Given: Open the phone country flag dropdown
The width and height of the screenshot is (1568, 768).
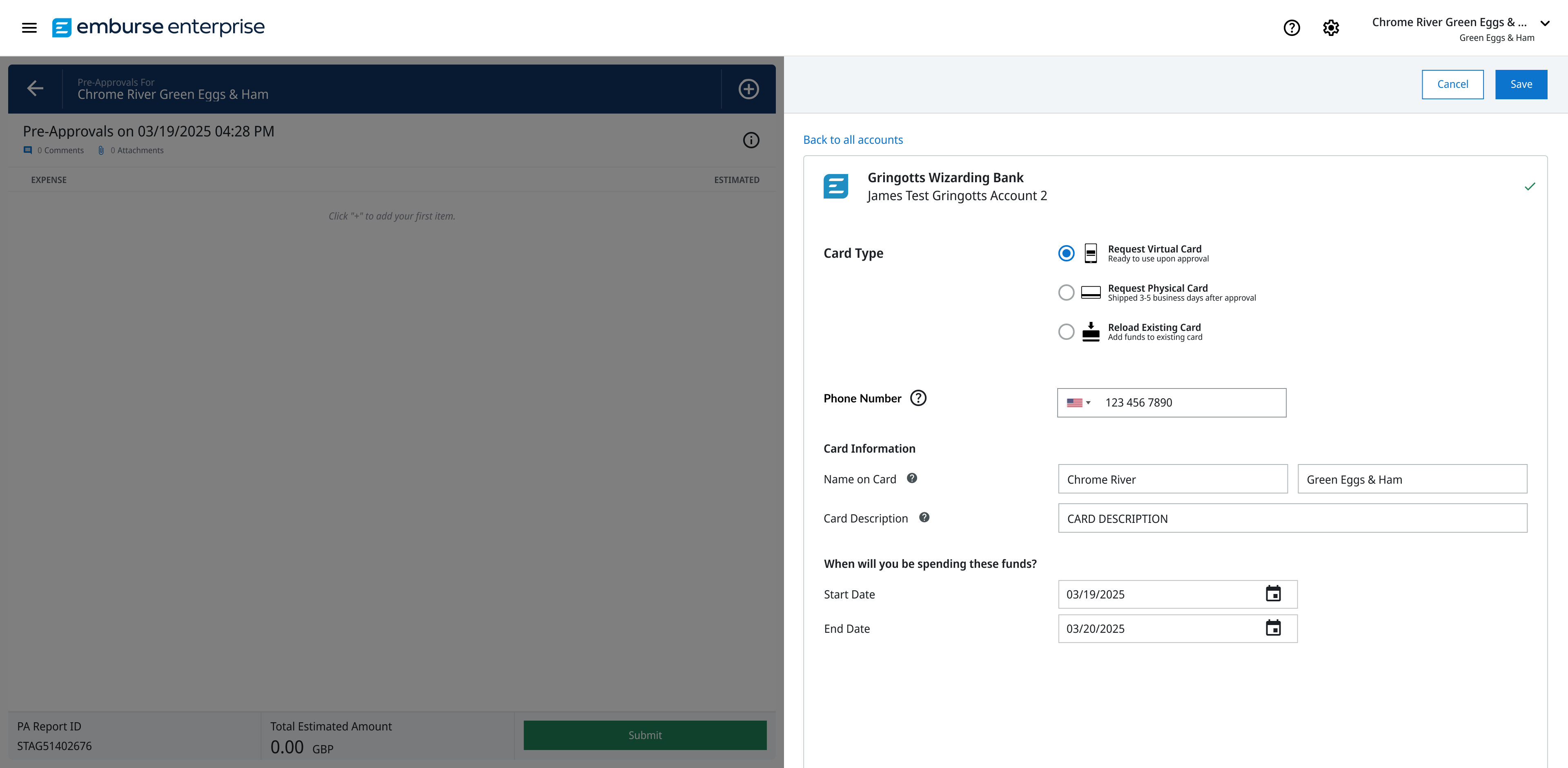Looking at the screenshot, I should (x=1078, y=402).
